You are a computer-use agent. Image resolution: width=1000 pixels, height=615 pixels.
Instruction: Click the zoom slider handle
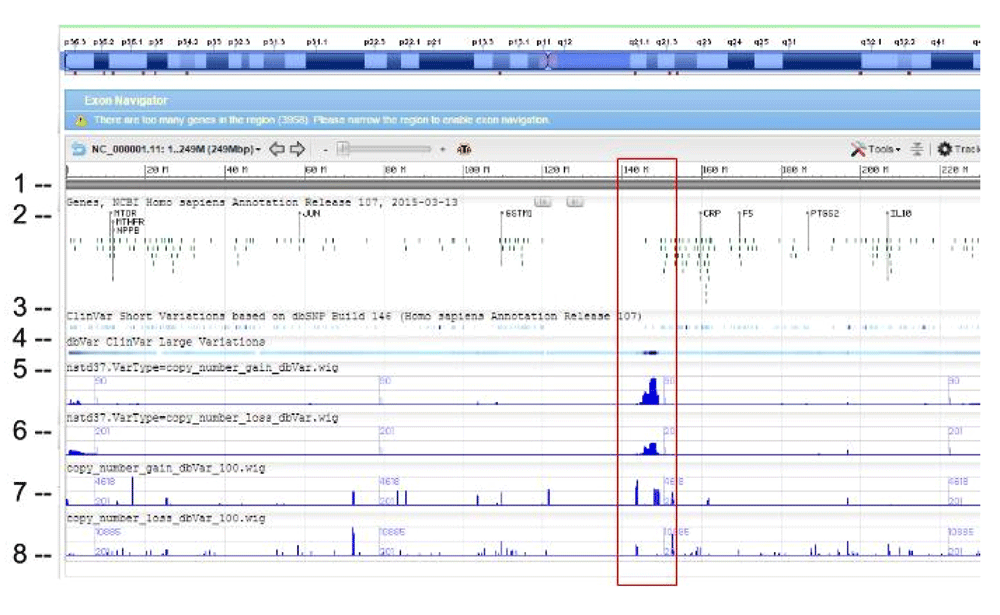(344, 149)
